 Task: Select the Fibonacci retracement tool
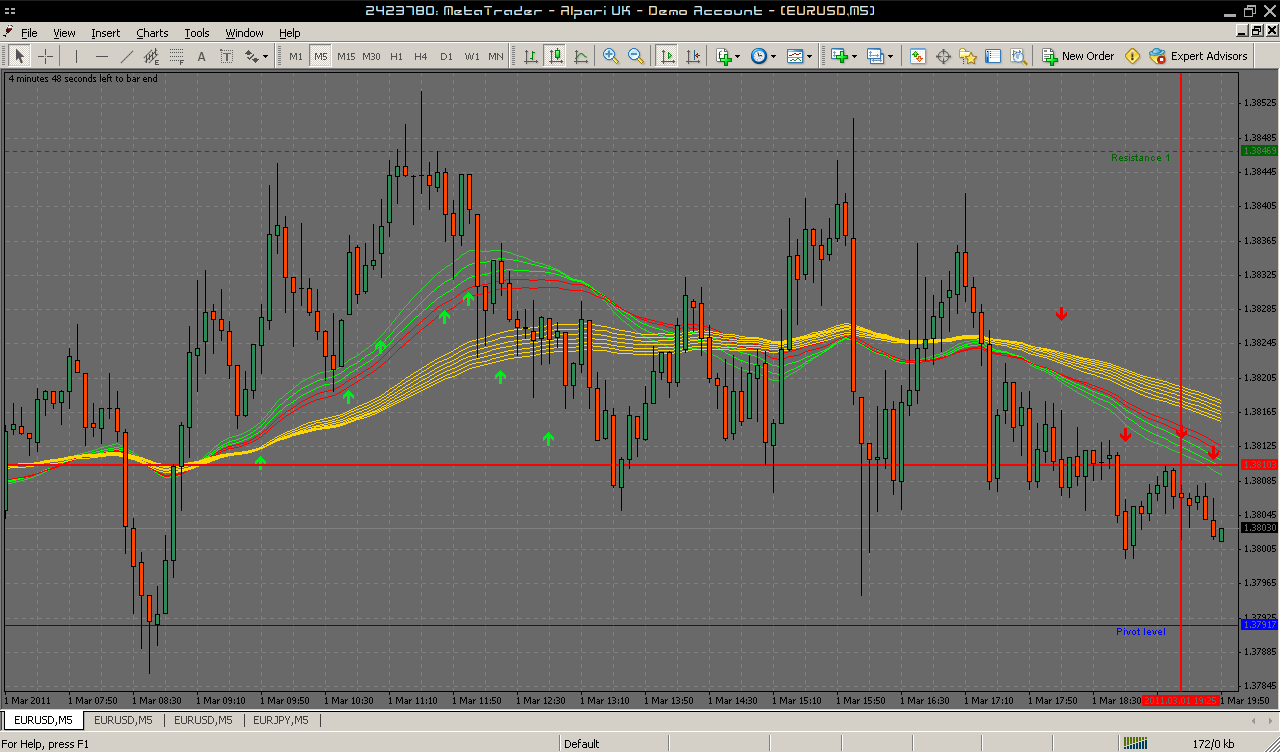pyautogui.click(x=177, y=56)
